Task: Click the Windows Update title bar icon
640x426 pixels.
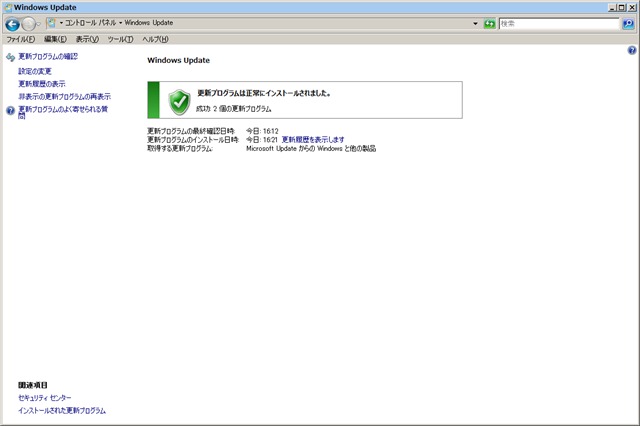Action: pyautogui.click(x=8, y=7)
